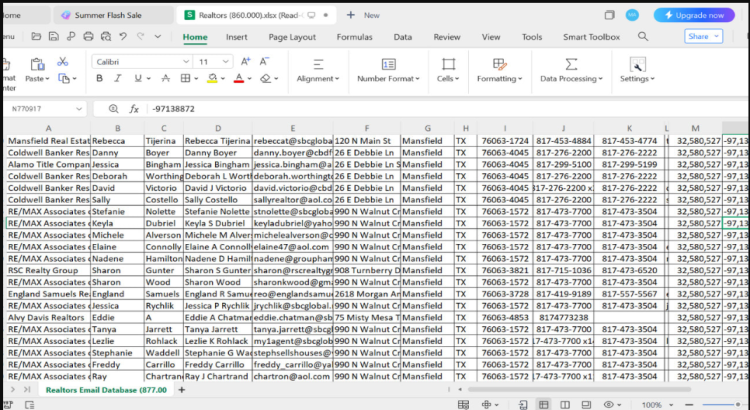Switch to the View tab
Screen dimensions: 750x410
[491, 37]
